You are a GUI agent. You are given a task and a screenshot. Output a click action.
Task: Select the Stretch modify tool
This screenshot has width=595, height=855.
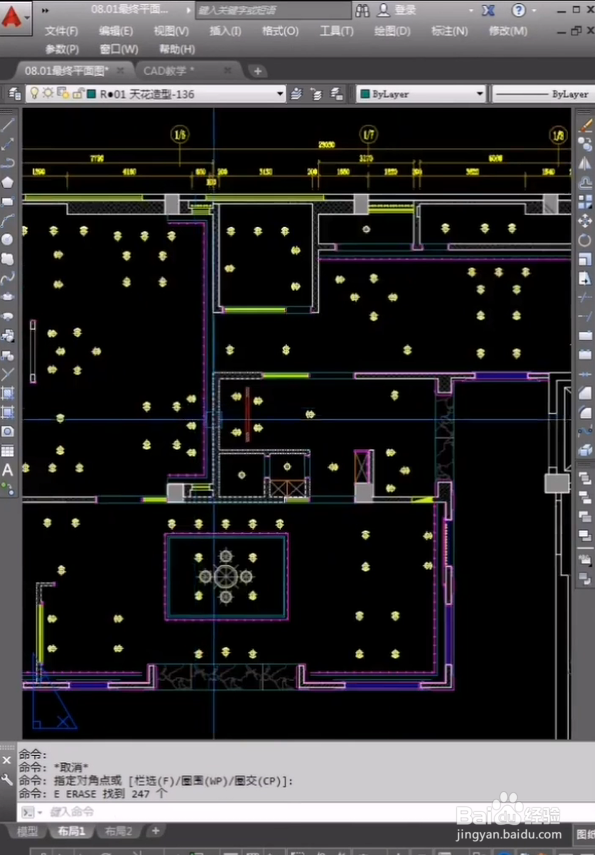pos(585,279)
